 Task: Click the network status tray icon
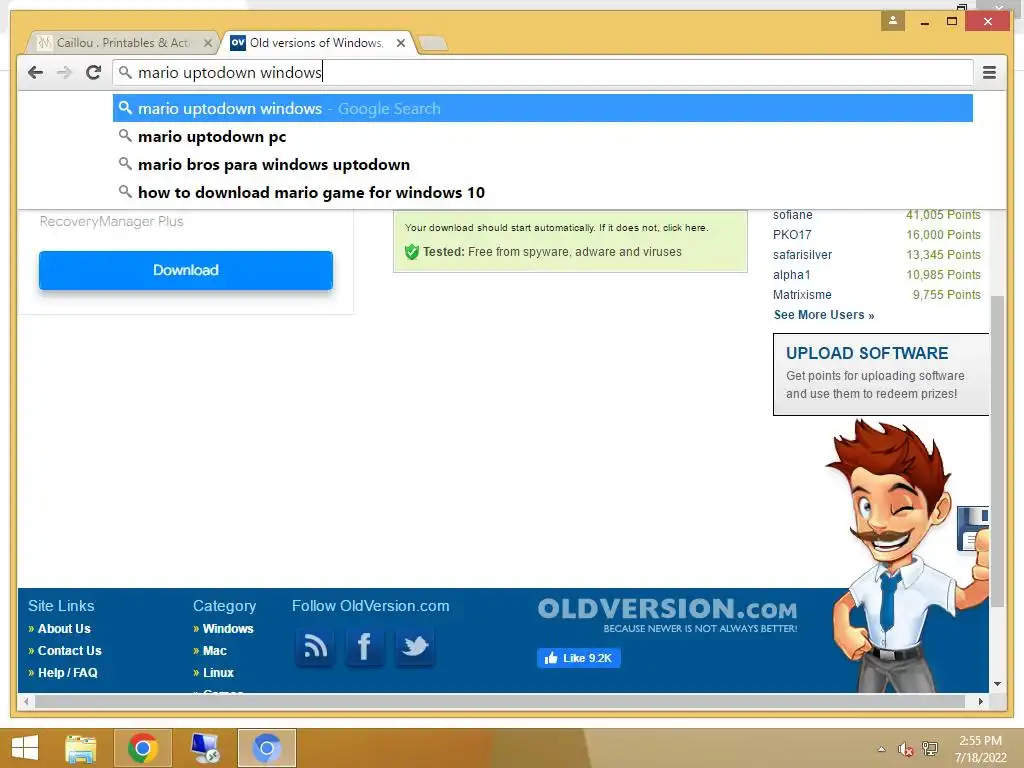pyautogui.click(x=930, y=749)
